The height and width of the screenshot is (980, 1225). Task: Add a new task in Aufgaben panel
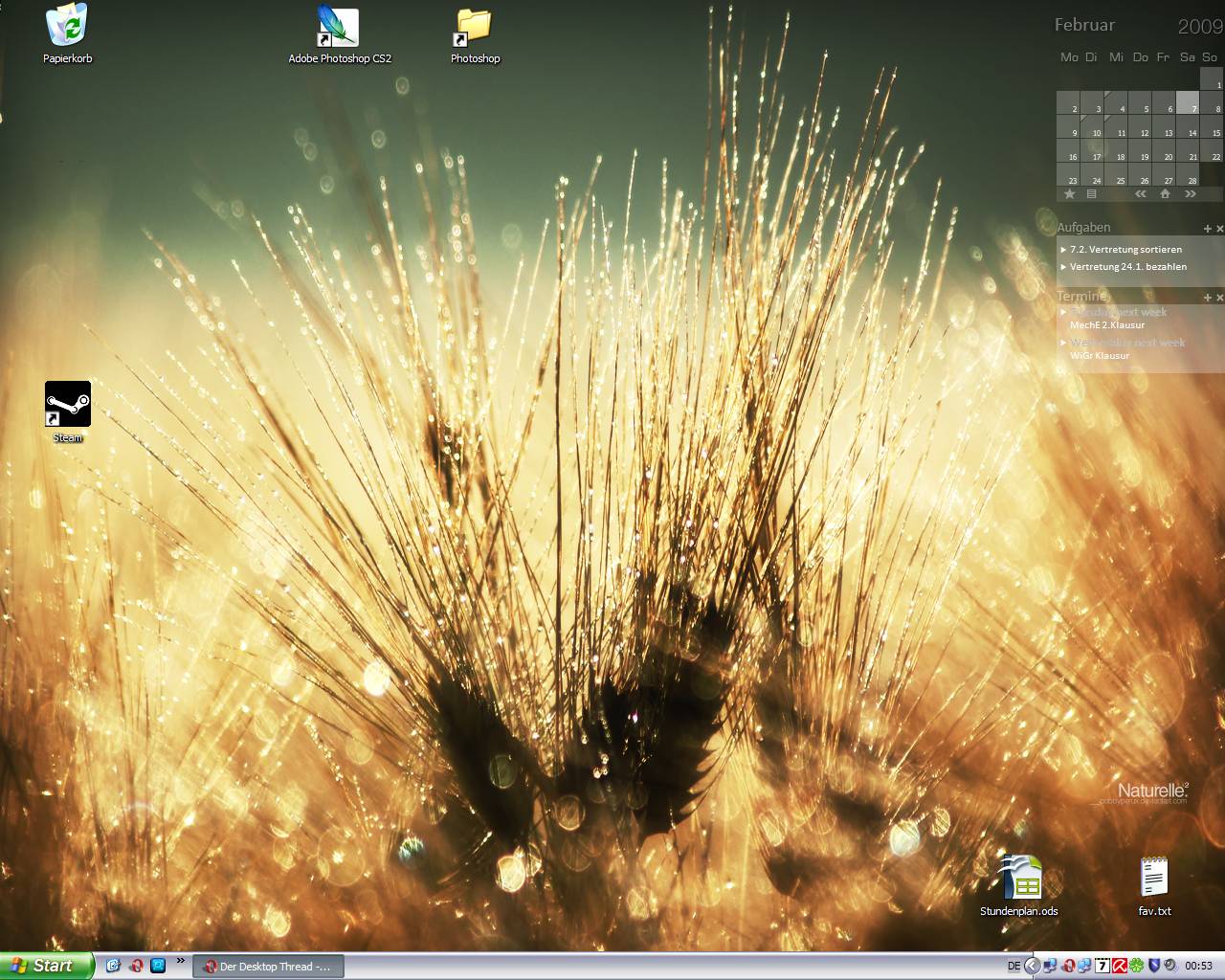(x=1207, y=229)
